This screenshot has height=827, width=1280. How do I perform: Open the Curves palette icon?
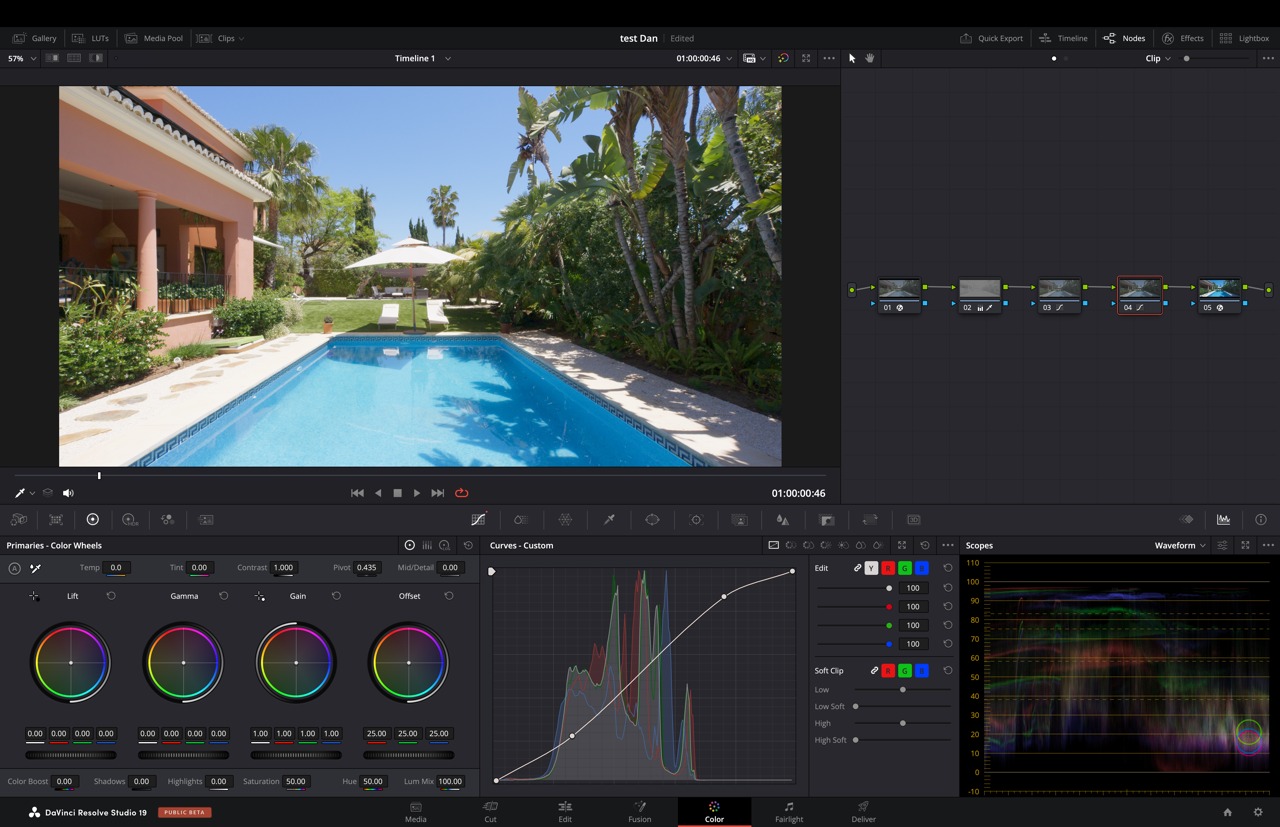pyautogui.click(x=478, y=520)
